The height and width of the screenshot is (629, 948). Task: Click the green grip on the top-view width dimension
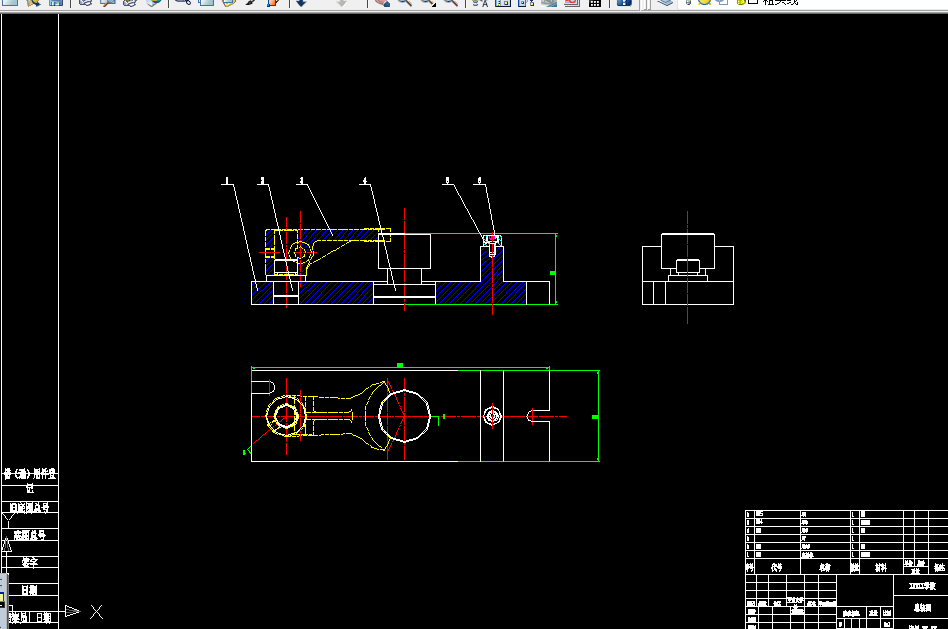400,365
